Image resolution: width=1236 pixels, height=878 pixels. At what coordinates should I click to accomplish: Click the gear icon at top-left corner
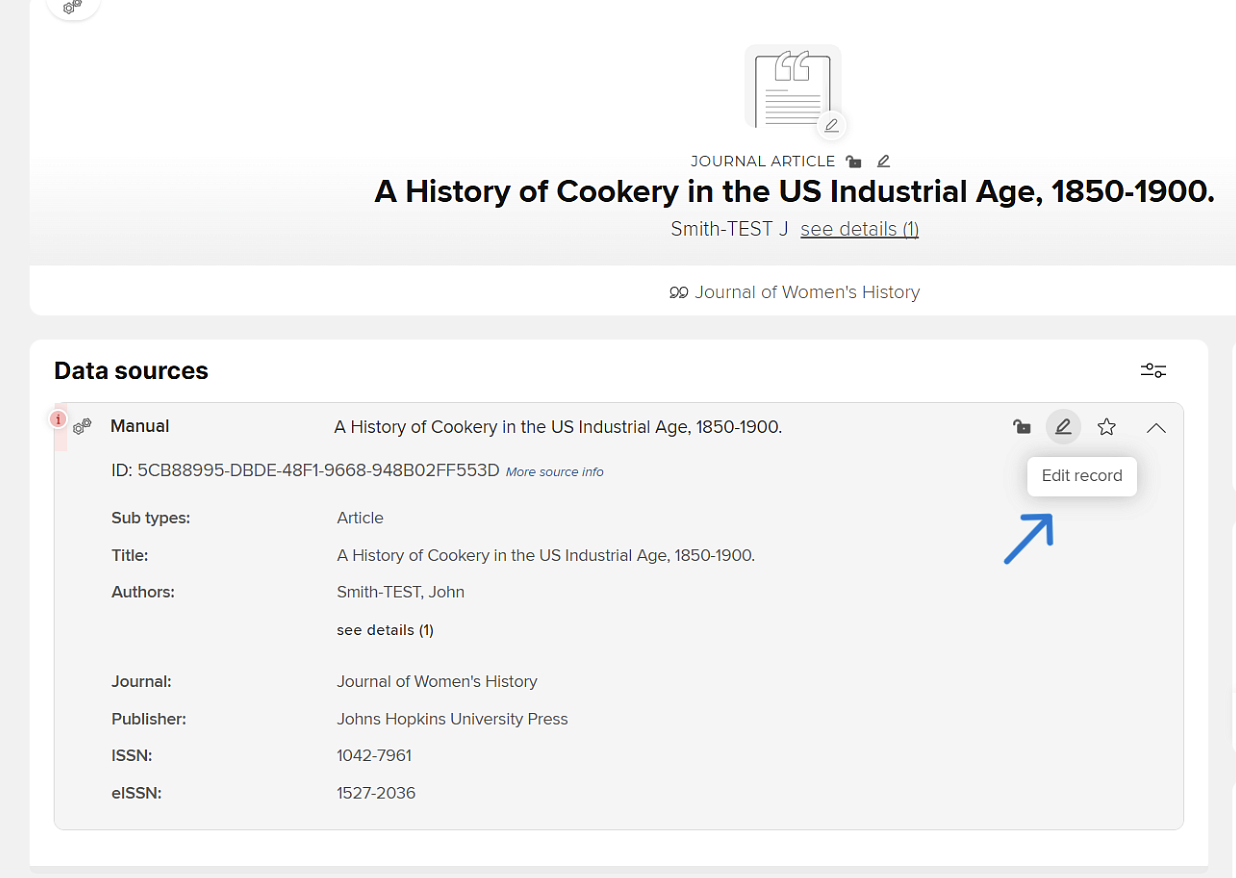[73, 7]
